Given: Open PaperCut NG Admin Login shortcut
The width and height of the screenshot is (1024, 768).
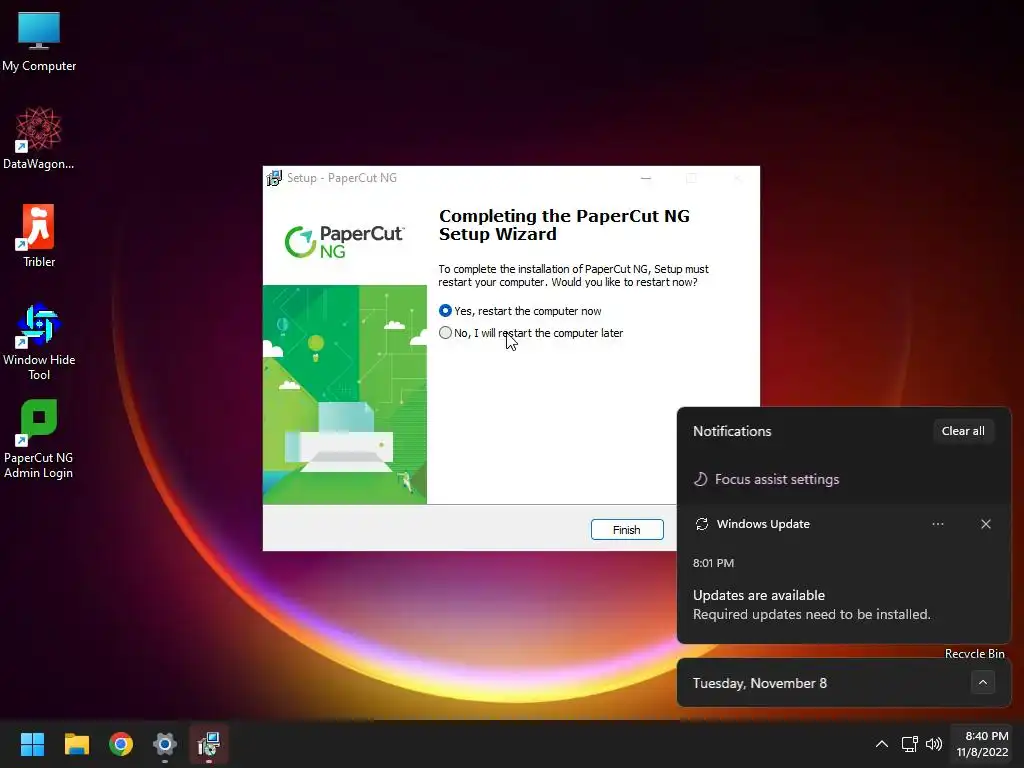Looking at the screenshot, I should (39, 440).
